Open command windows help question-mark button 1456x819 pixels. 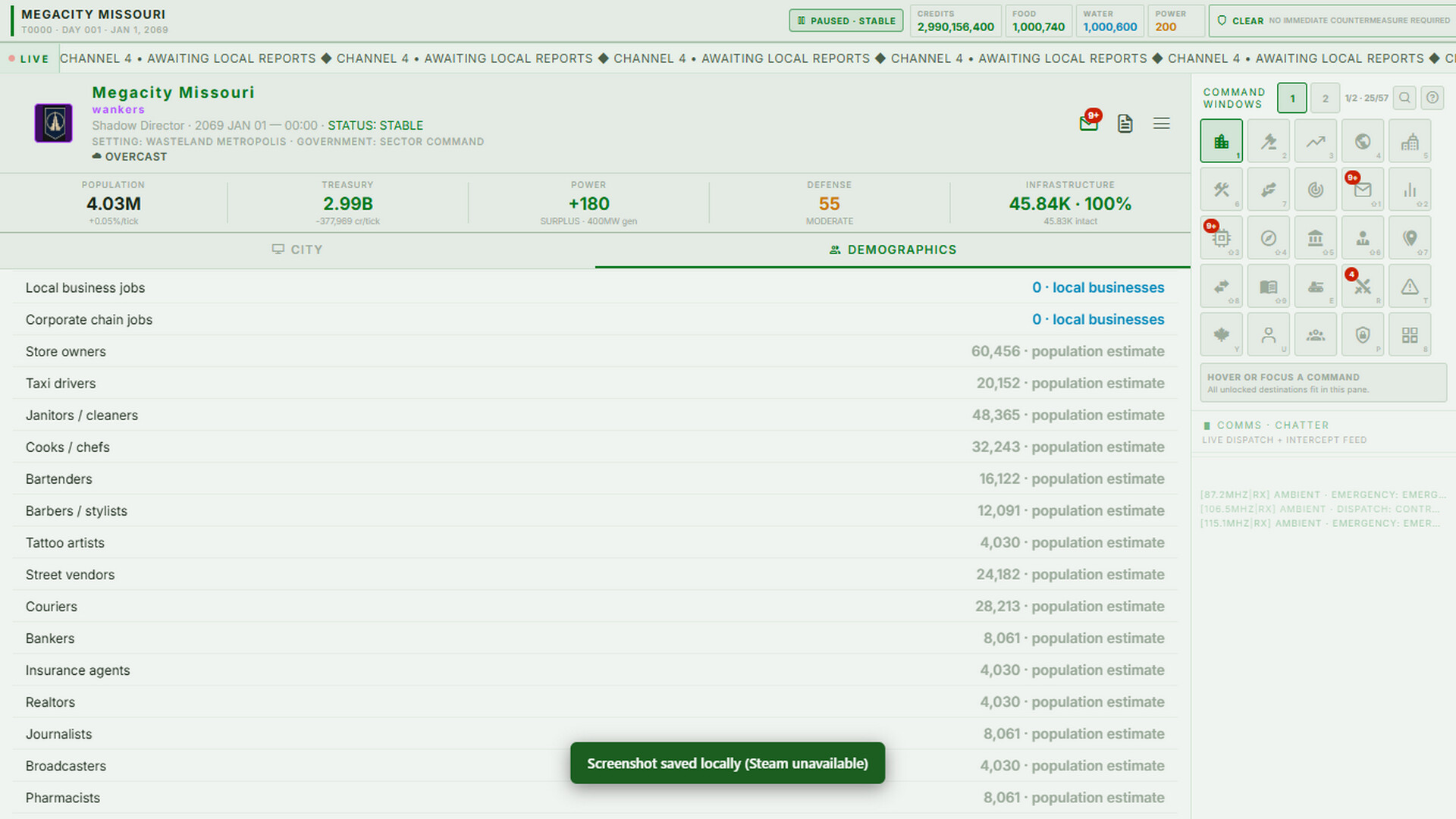[x=1432, y=98]
